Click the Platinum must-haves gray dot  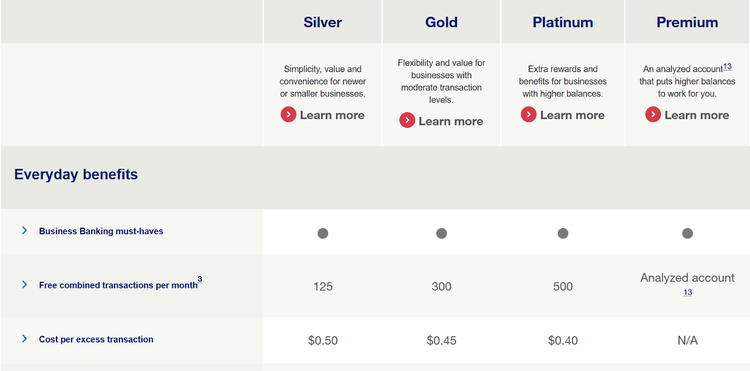[x=563, y=233]
